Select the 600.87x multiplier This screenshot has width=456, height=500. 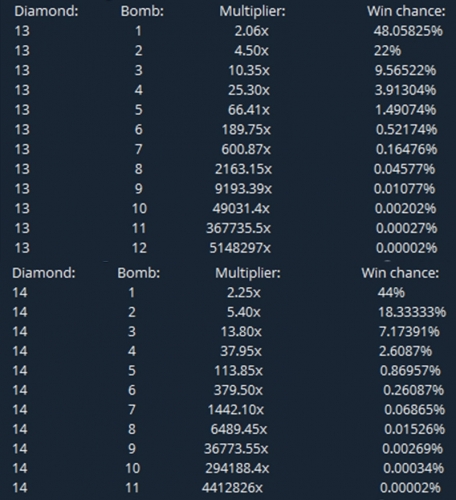coord(246,149)
